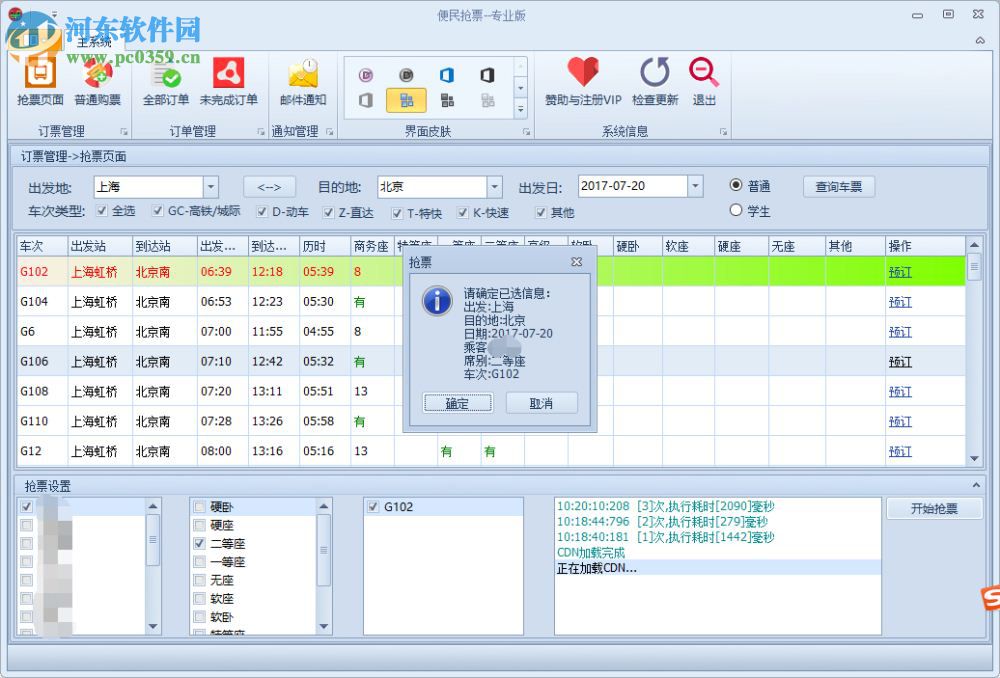Screen dimensions: 1000x678
Task: Open 全部订单 to view all orders
Action: tap(168, 81)
